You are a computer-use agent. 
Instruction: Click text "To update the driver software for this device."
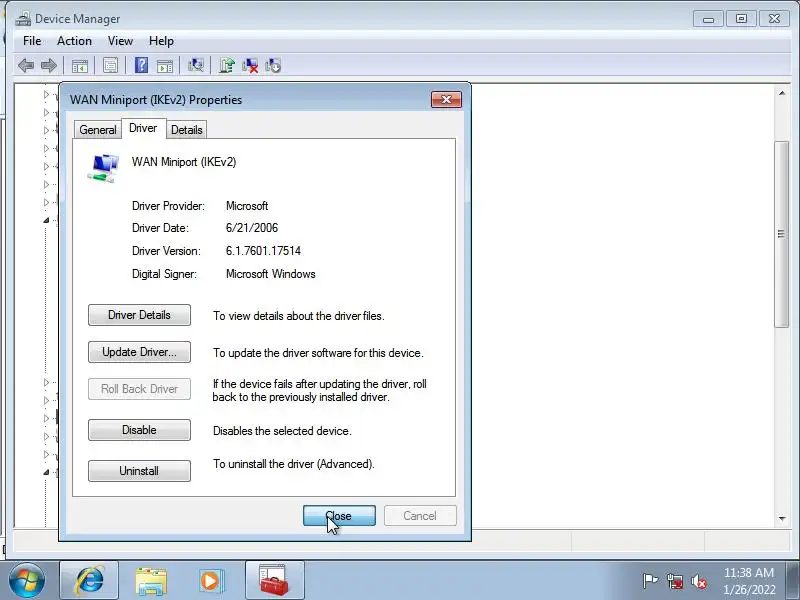pos(318,353)
